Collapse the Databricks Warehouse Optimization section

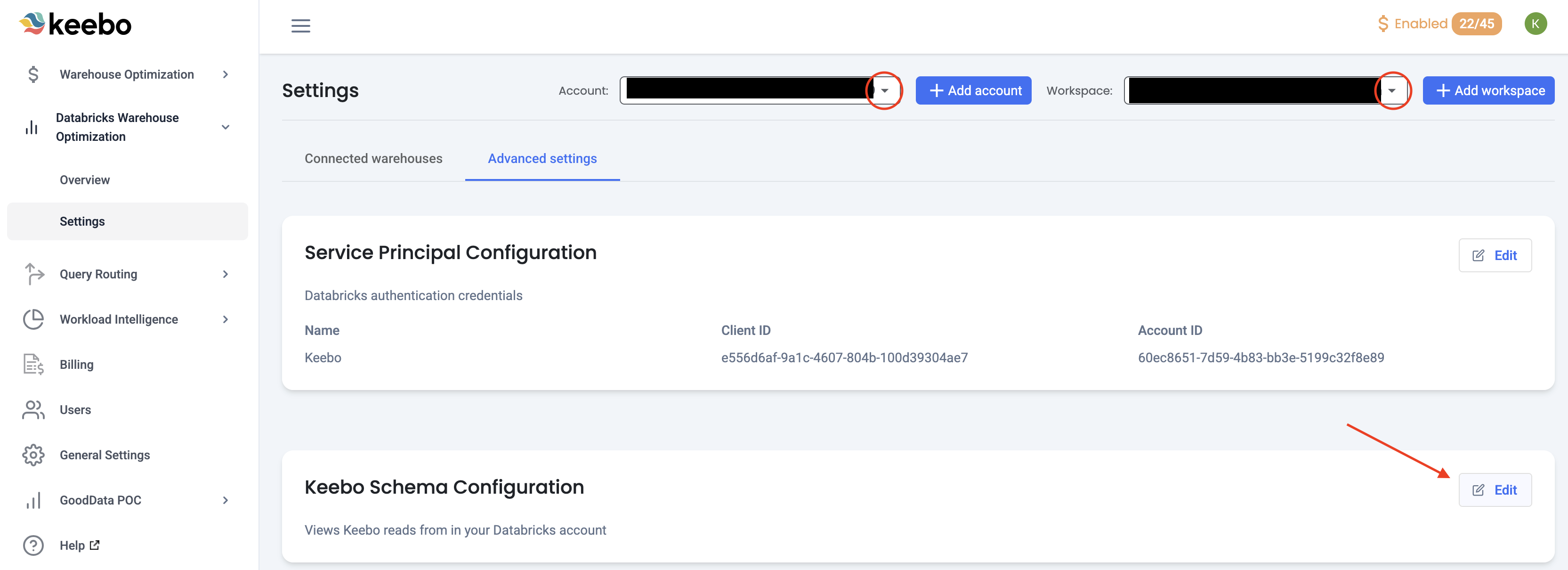(x=225, y=127)
